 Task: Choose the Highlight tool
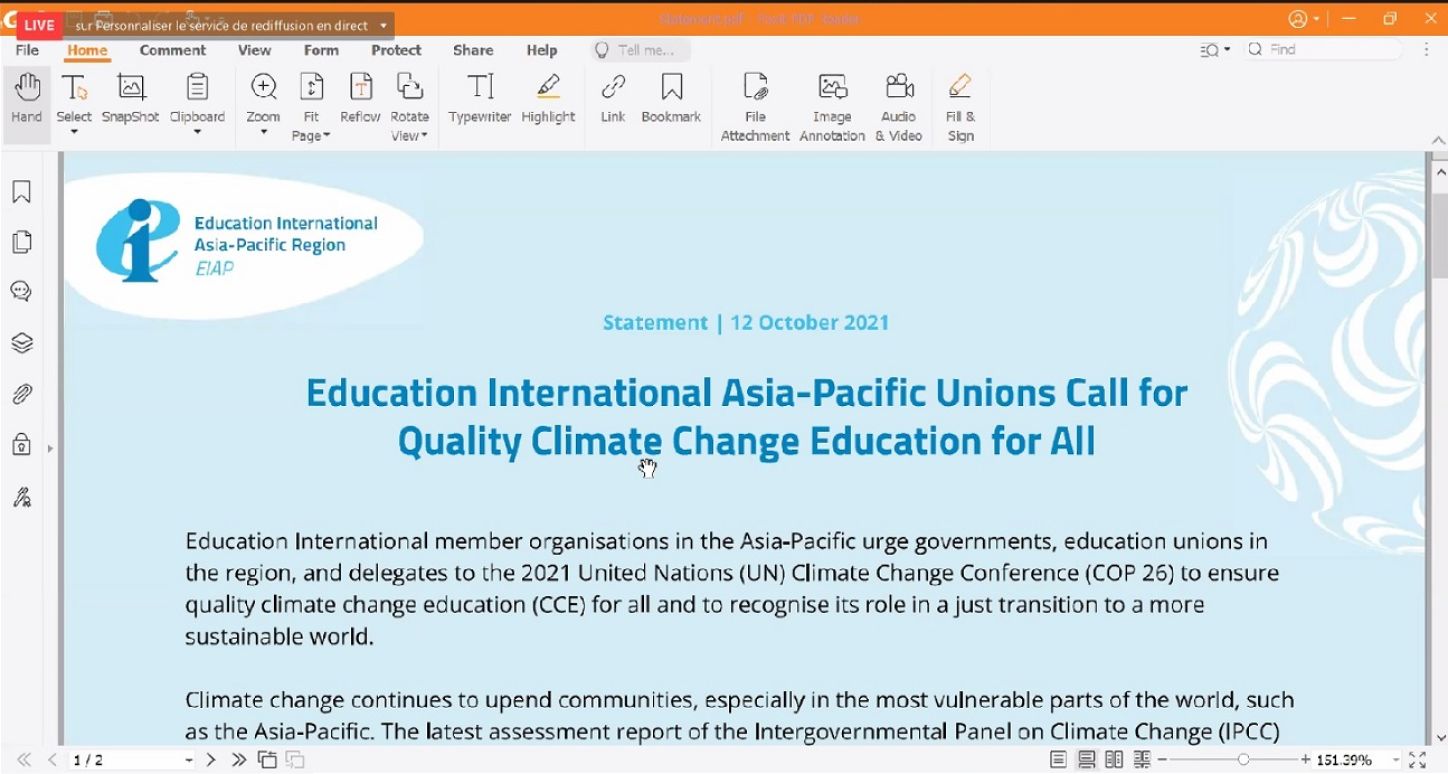[x=548, y=98]
